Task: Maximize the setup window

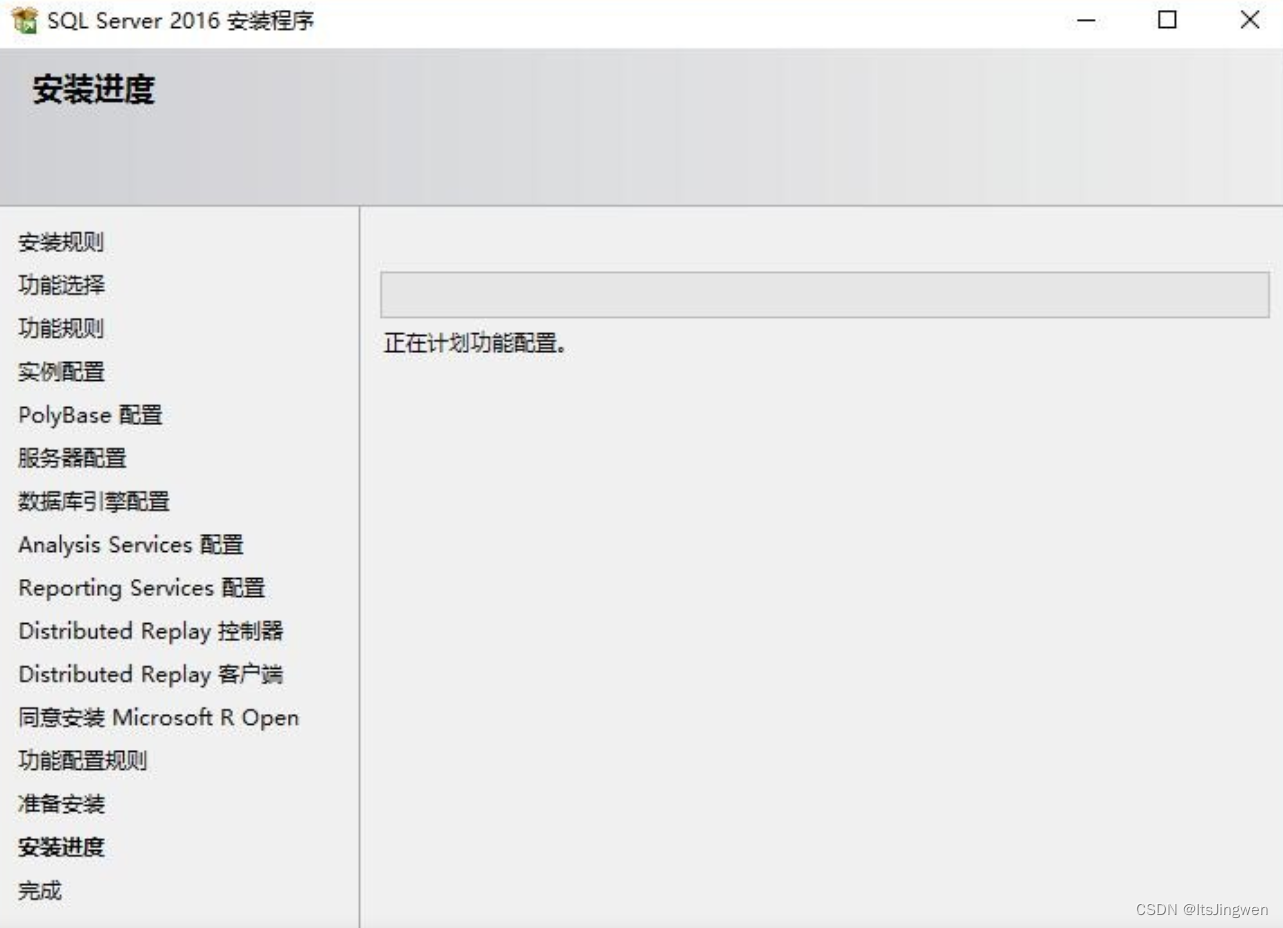Action: [1167, 20]
